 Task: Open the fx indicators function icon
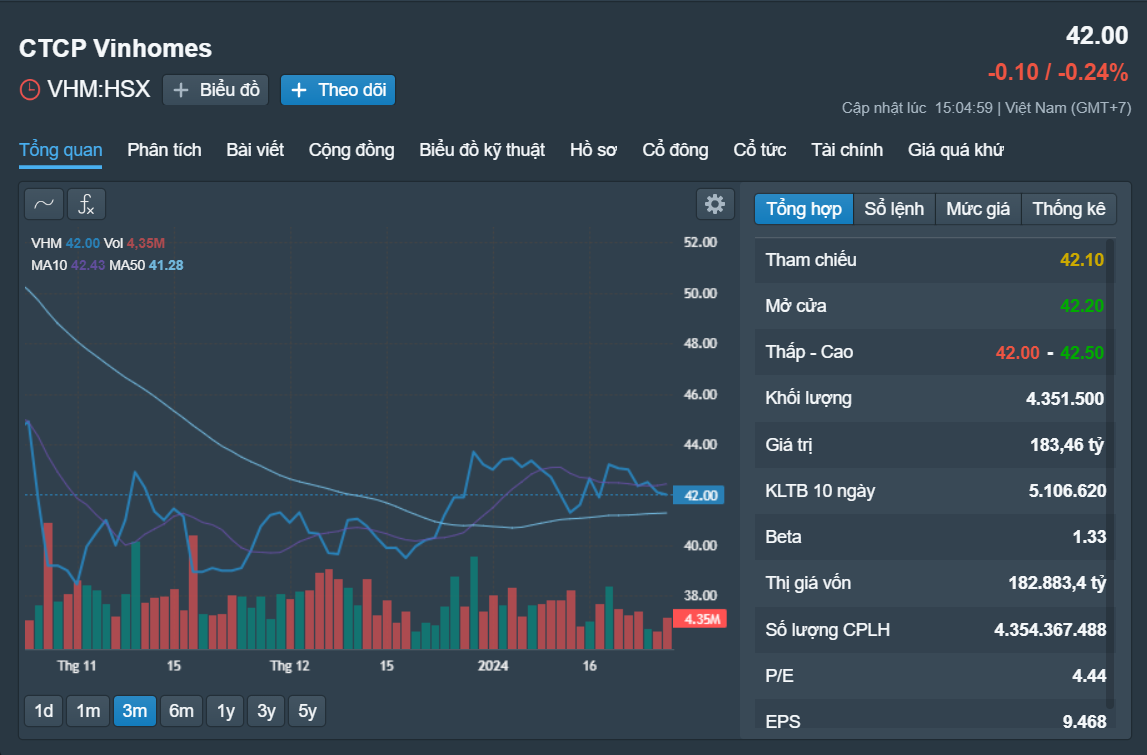86,204
